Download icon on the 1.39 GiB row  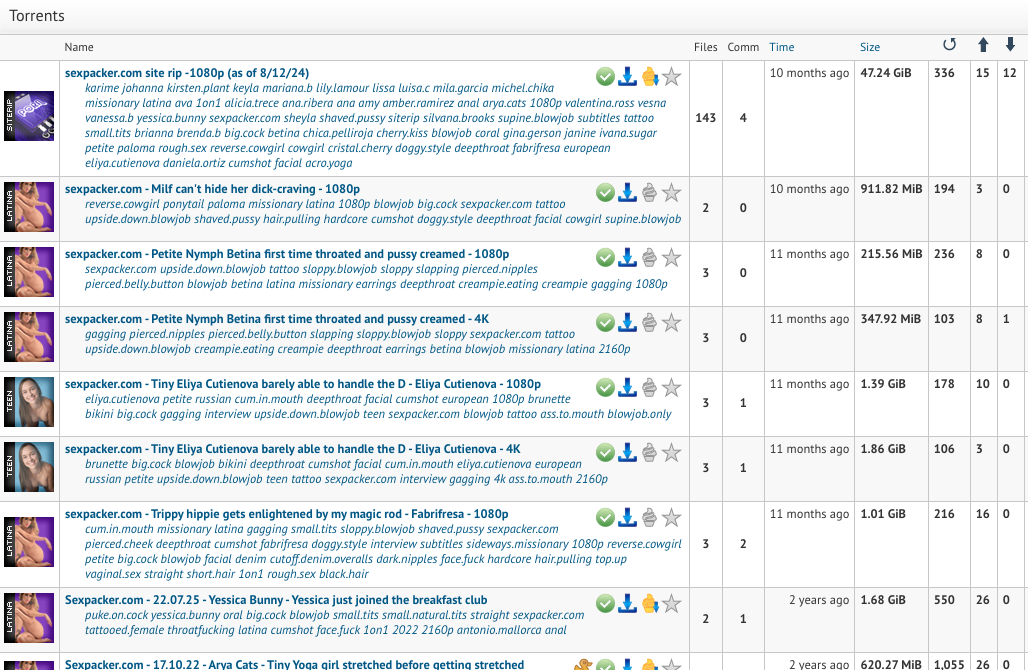point(627,387)
